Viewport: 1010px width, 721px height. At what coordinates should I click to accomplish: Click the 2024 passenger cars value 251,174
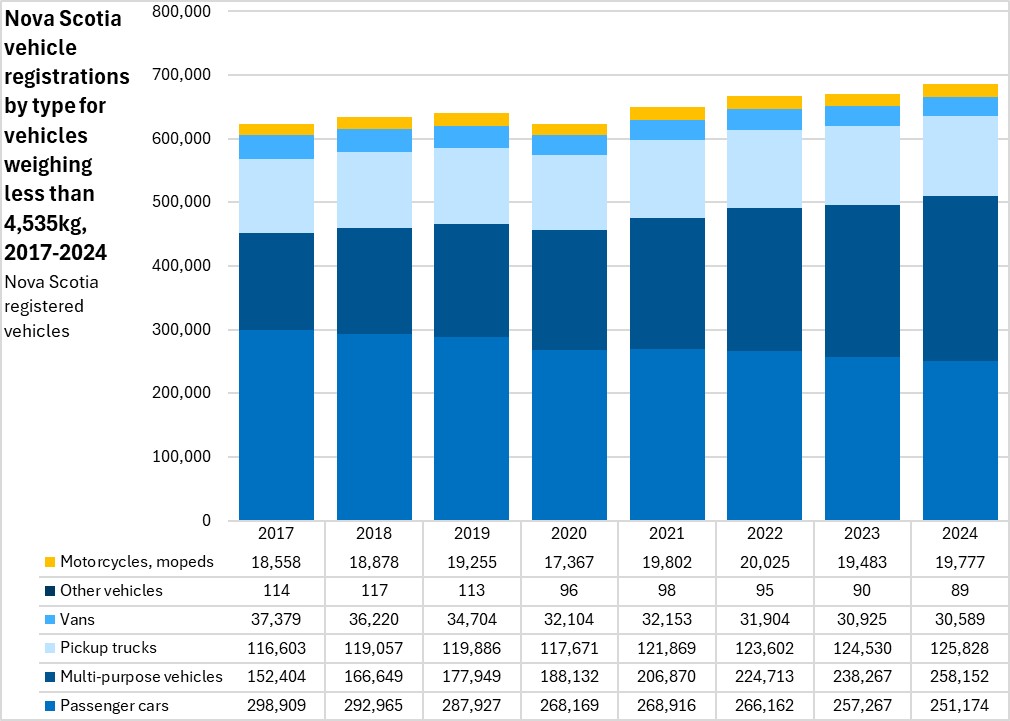click(x=961, y=706)
